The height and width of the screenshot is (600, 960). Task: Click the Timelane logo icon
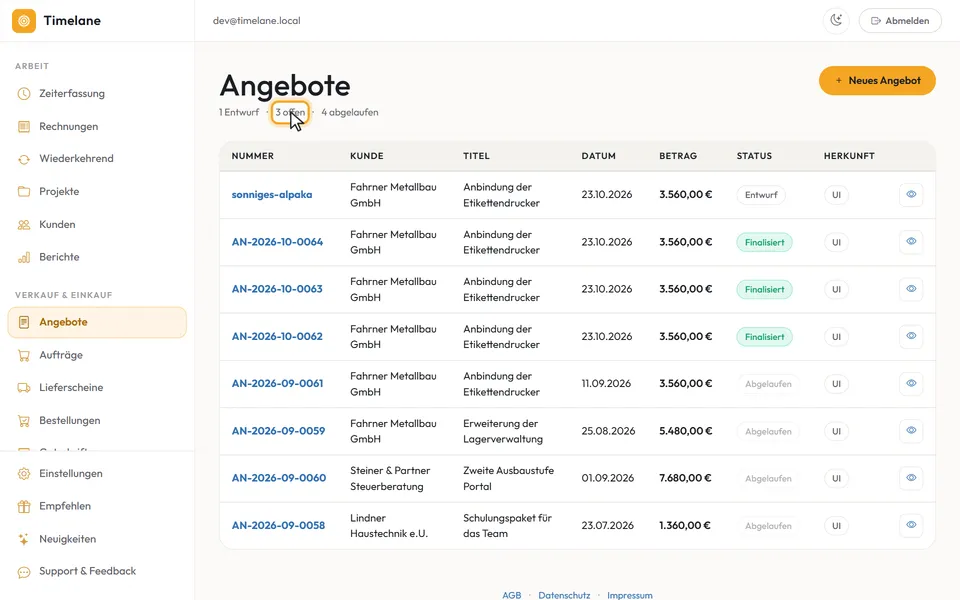point(24,21)
